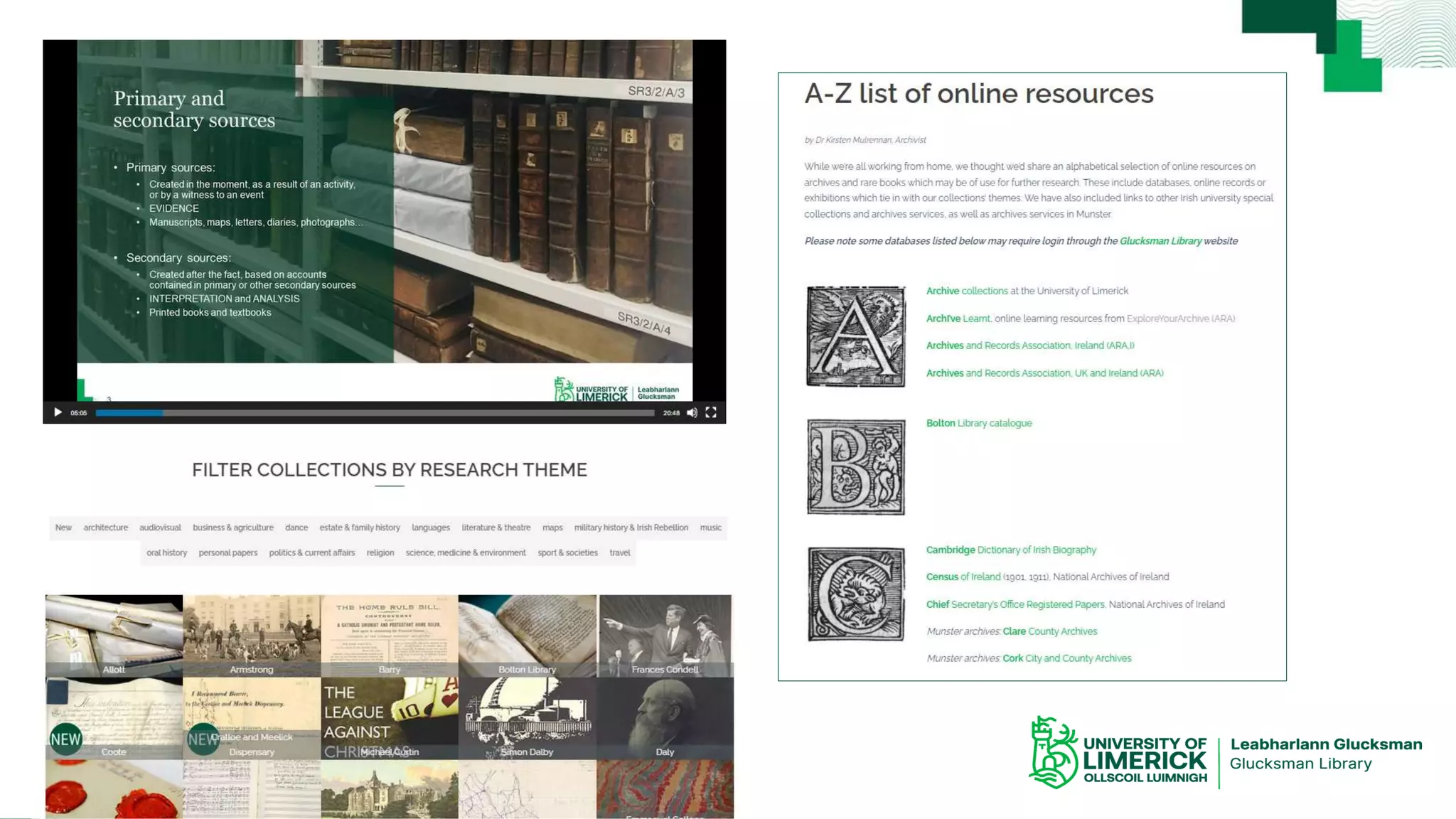
Task: Mute the video volume icon
Action: (x=692, y=412)
